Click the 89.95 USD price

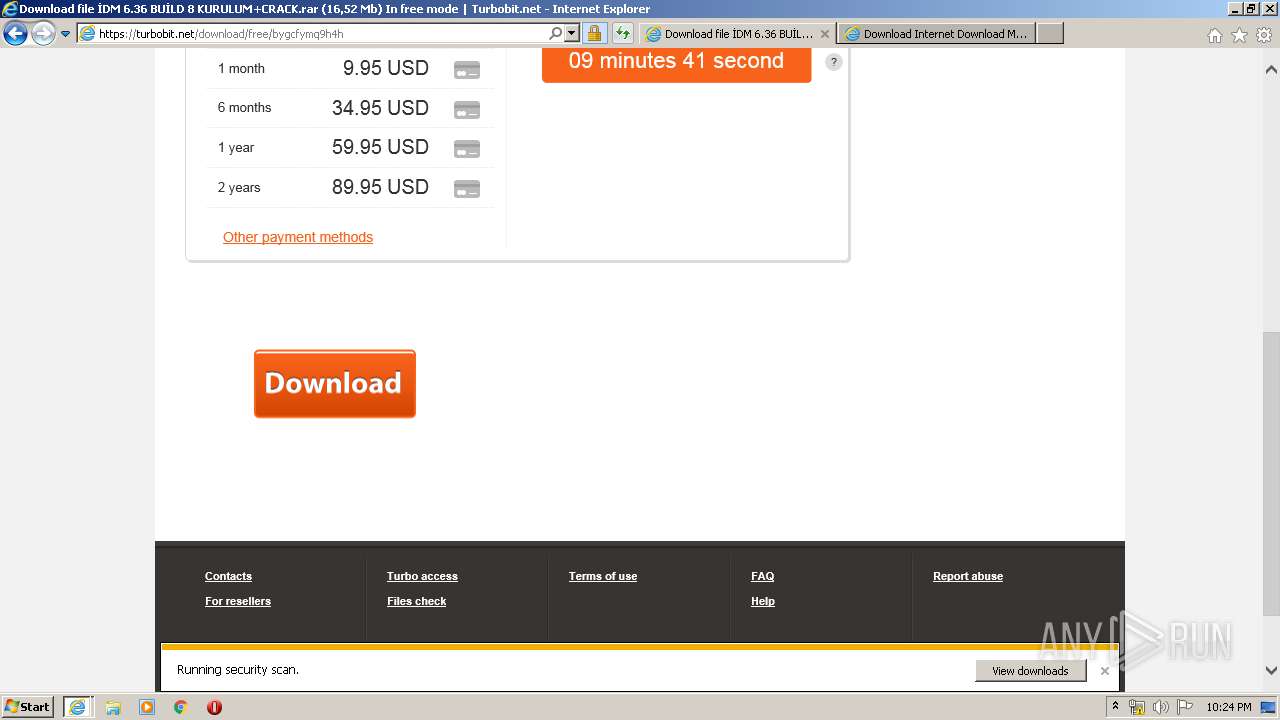pos(380,187)
